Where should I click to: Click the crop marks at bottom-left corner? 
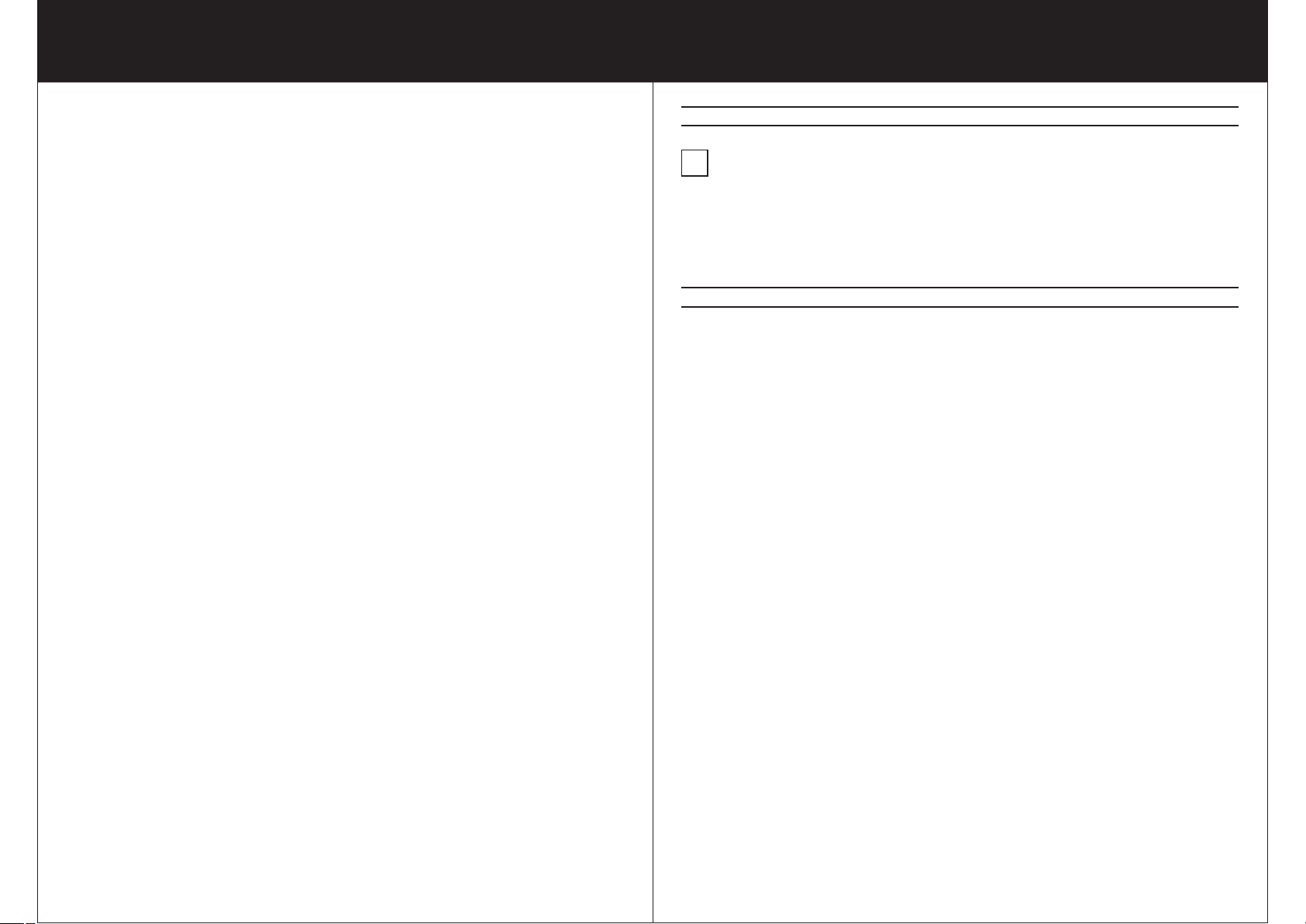[x=17, y=922]
